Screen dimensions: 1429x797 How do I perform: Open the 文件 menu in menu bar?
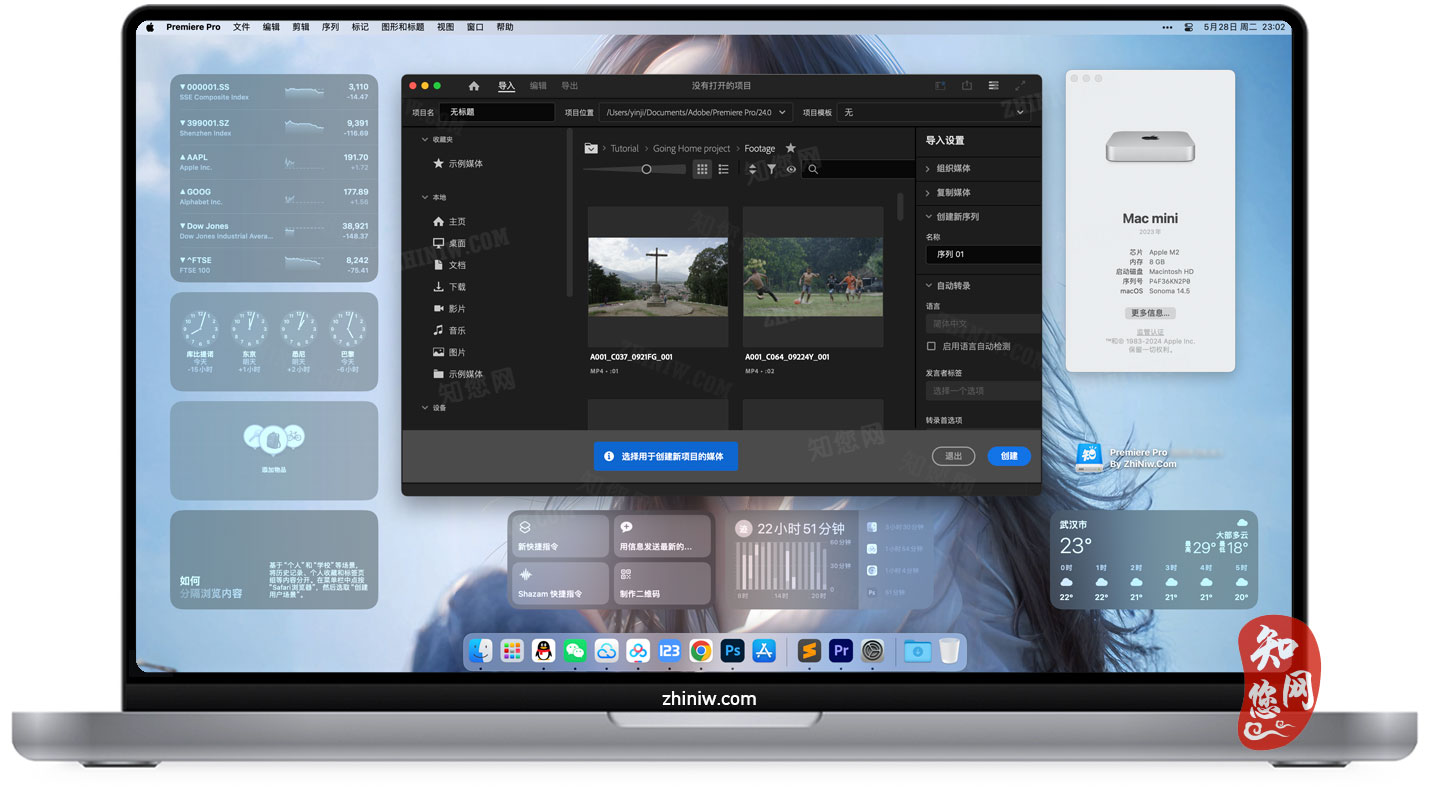click(241, 27)
